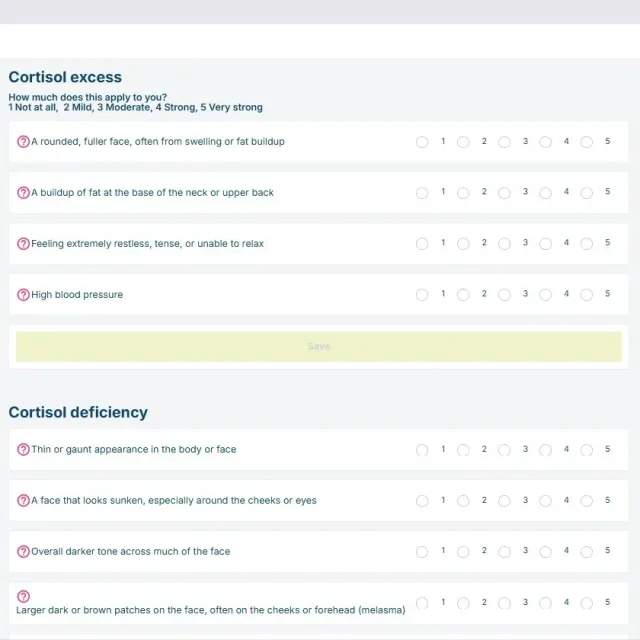This screenshot has height=640, width=640.
Task: Click the 'A rounded, fuller face' question text
Action: click(158, 142)
